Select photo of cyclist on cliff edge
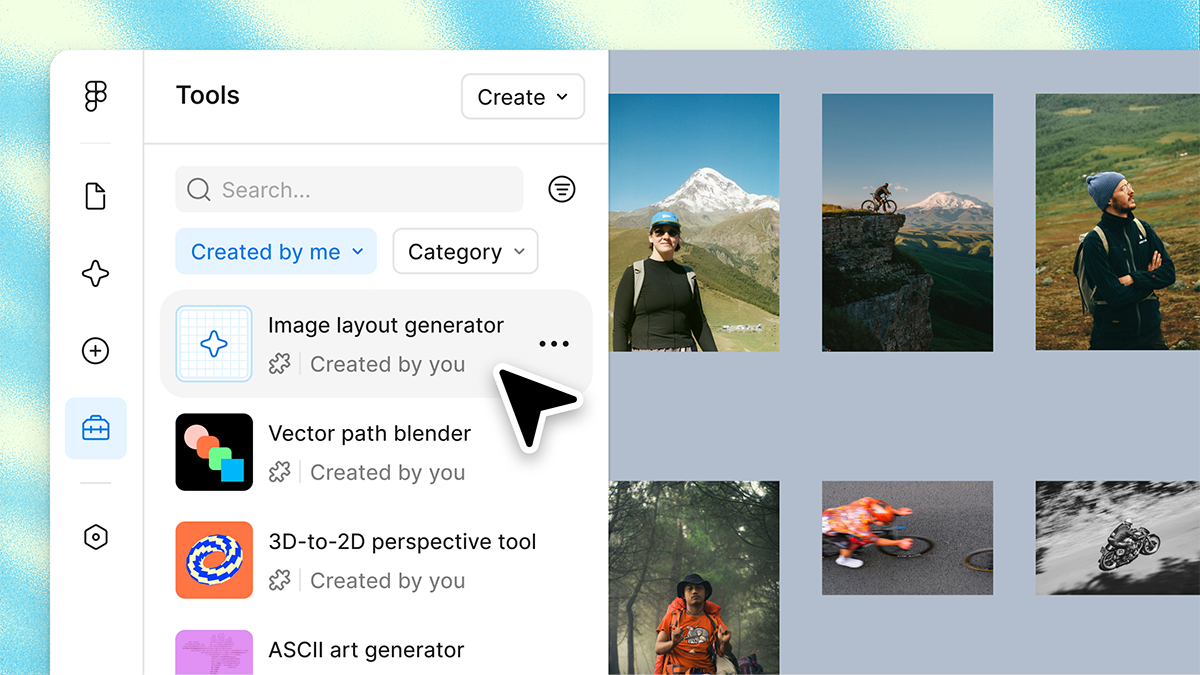 click(908, 223)
